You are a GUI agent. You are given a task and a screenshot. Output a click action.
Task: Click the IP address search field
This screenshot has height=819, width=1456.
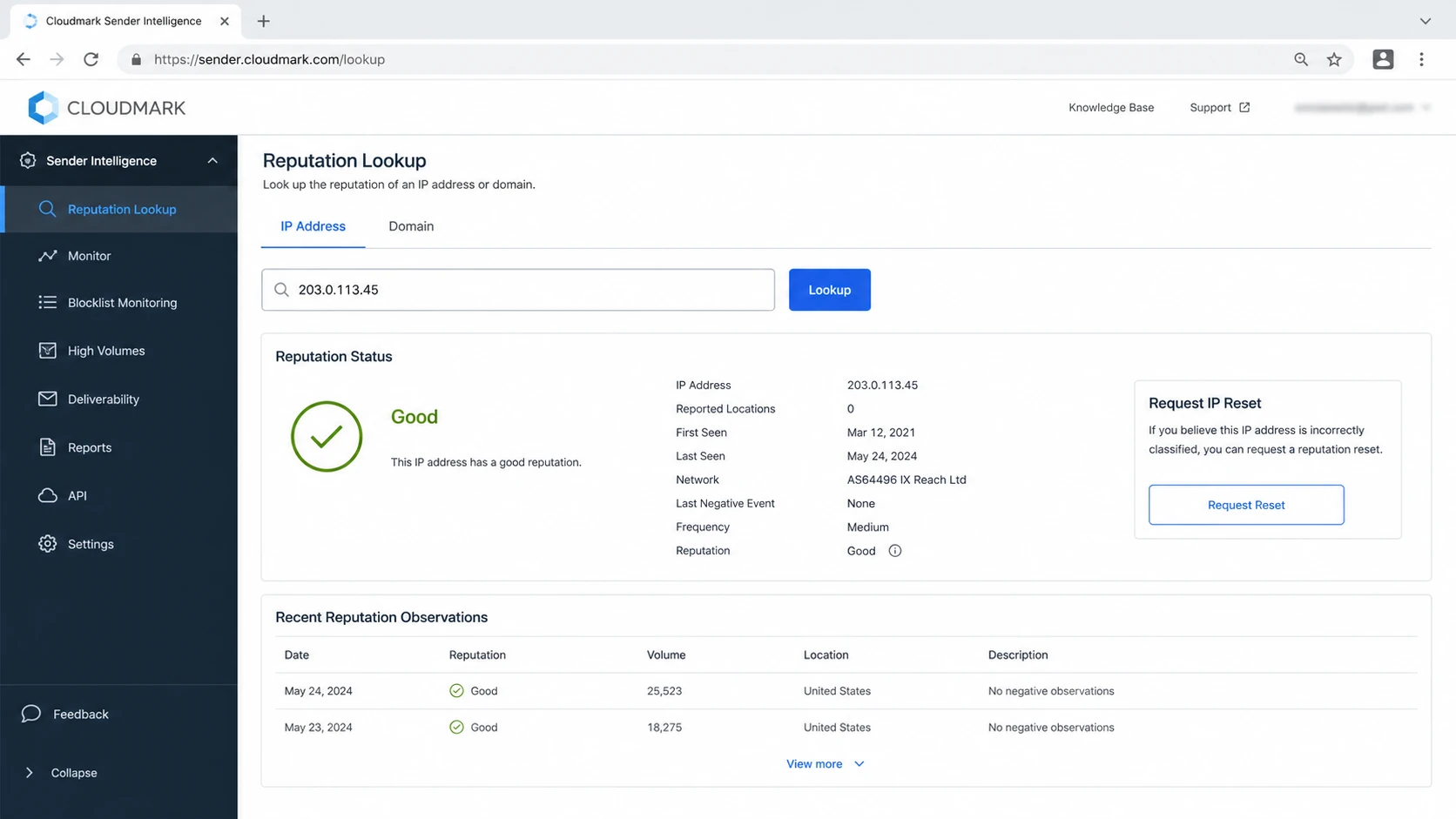tap(518, 290)
